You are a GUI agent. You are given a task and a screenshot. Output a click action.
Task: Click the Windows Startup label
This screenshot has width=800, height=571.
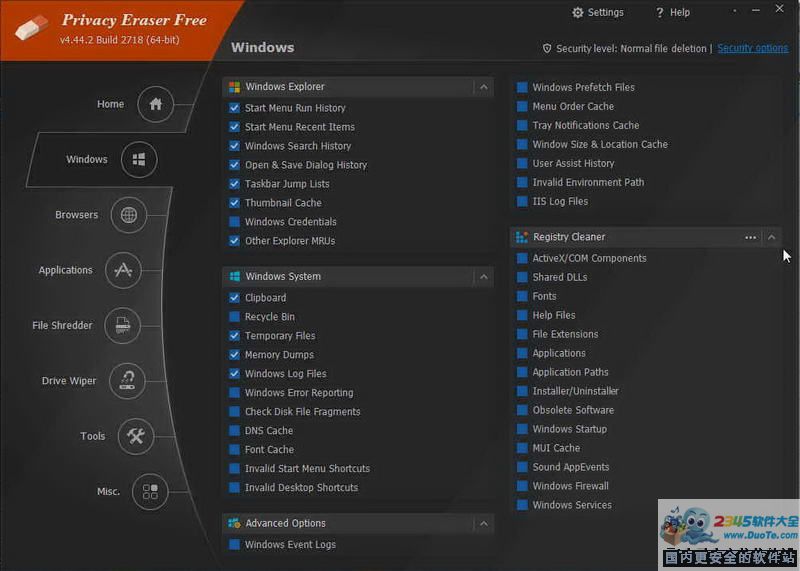(x=569, y=429)
